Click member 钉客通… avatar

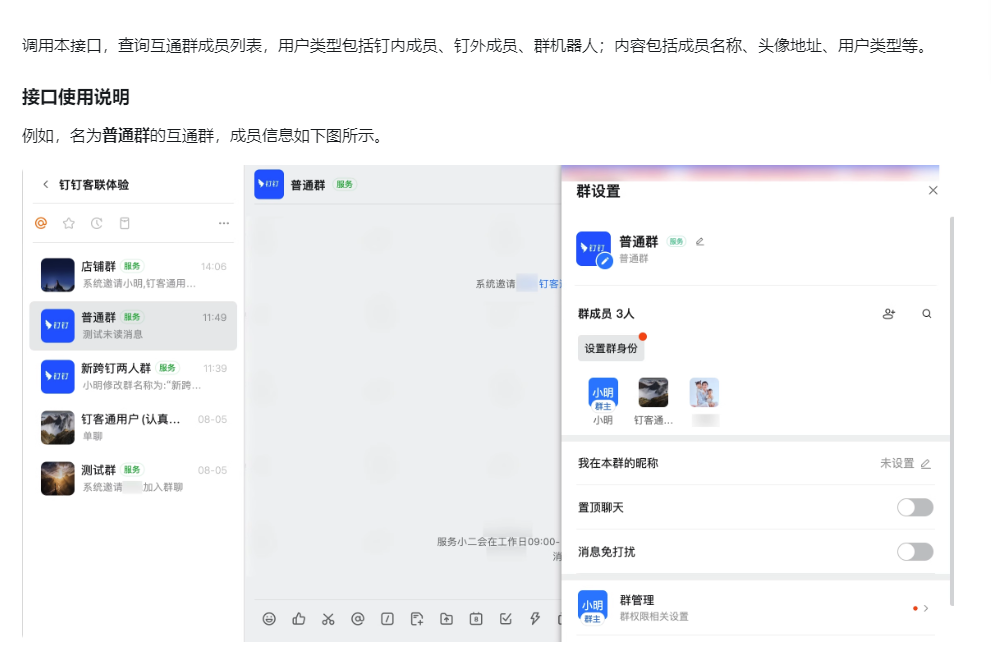coord(654,393)
